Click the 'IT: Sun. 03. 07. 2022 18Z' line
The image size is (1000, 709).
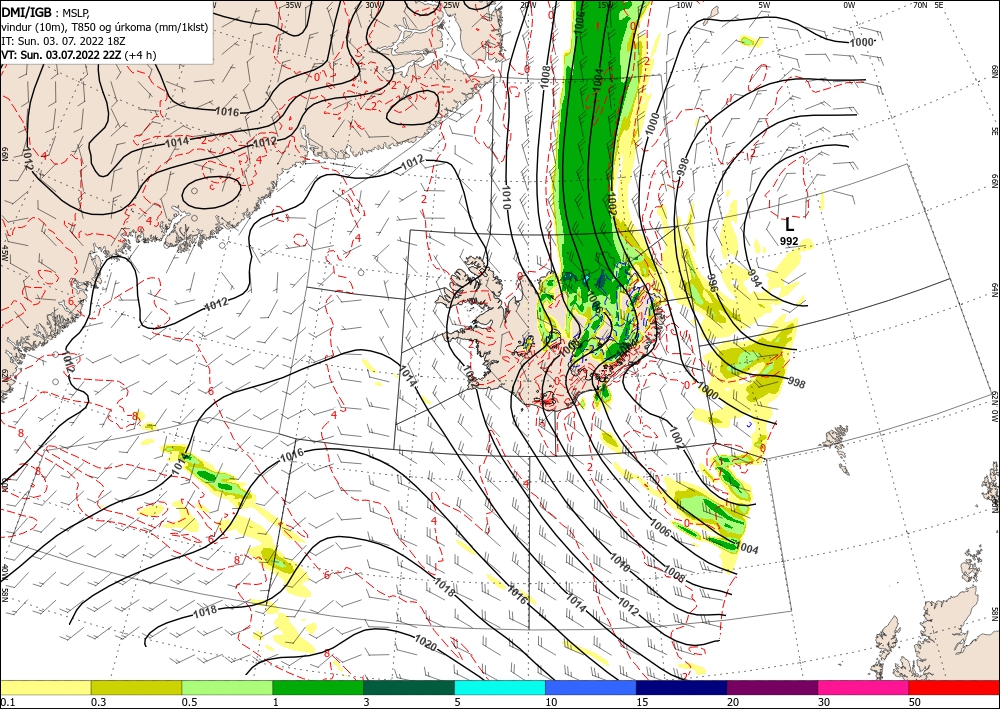64,41
